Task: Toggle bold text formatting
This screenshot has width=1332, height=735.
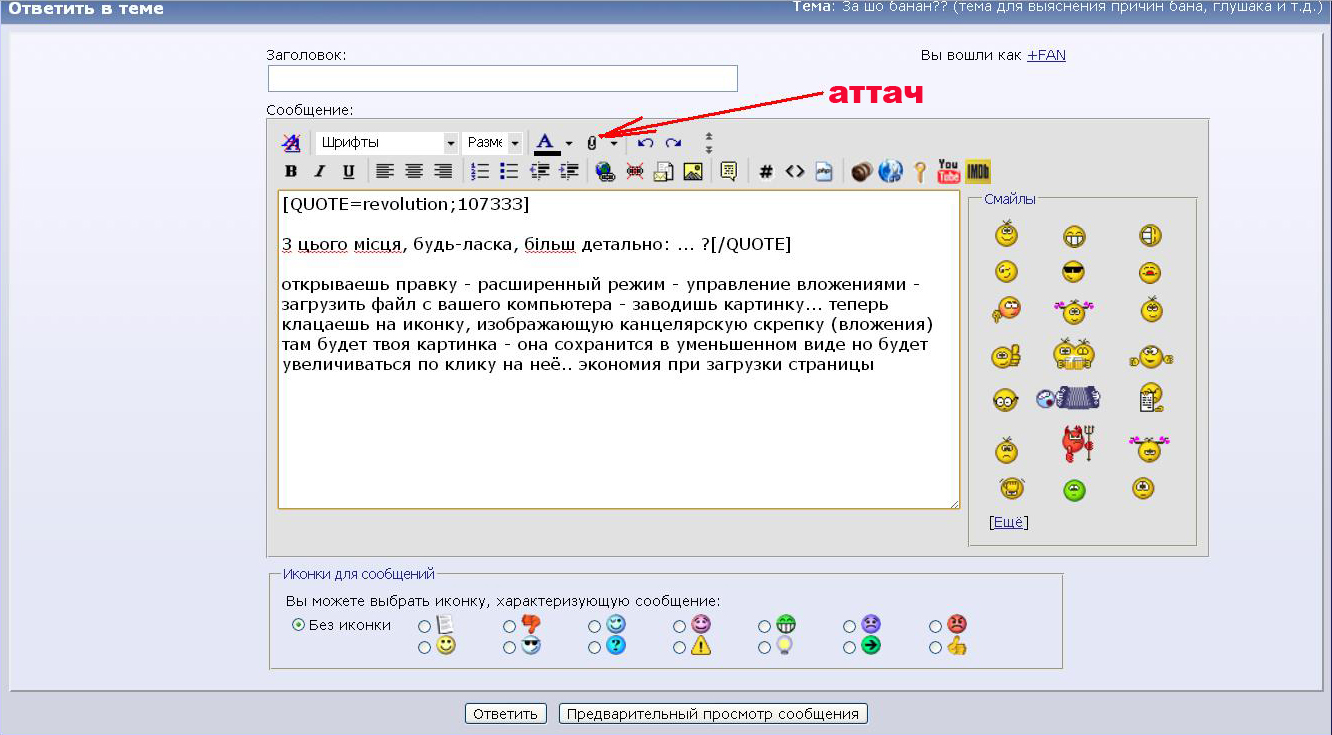Action: click(x=291, y=172)
